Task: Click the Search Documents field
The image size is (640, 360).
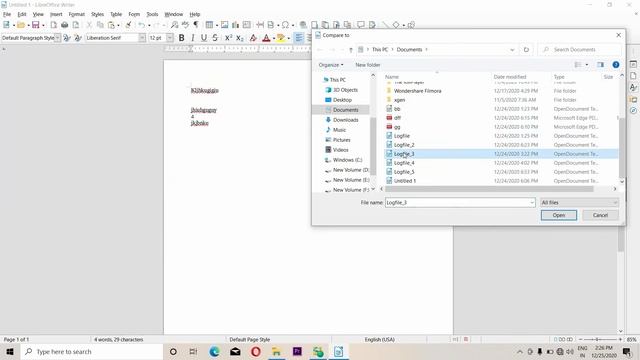Action: tap(580, 49)
